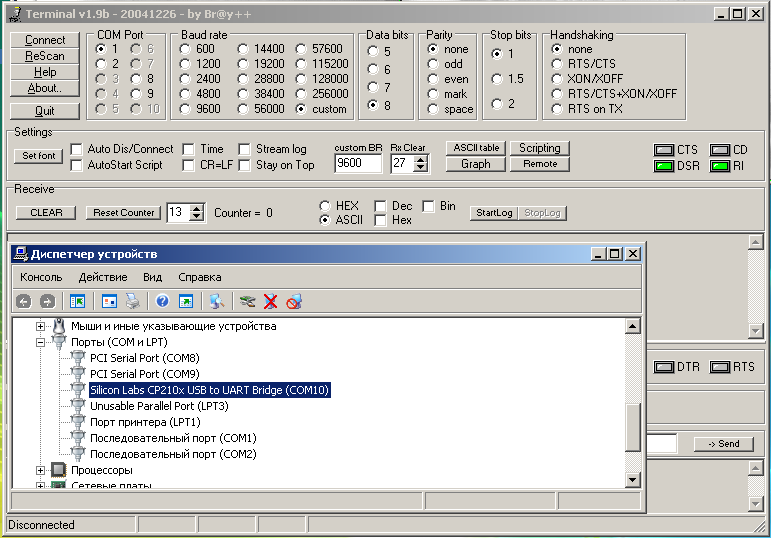
Task: Click the Update driver toolbar icon
Action: point(248,301)
